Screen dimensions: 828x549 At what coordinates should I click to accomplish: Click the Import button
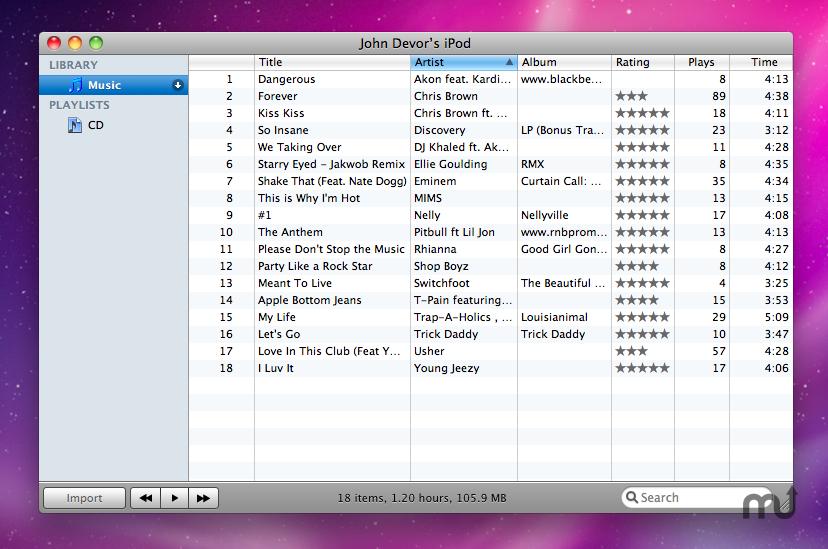[84, 498]
